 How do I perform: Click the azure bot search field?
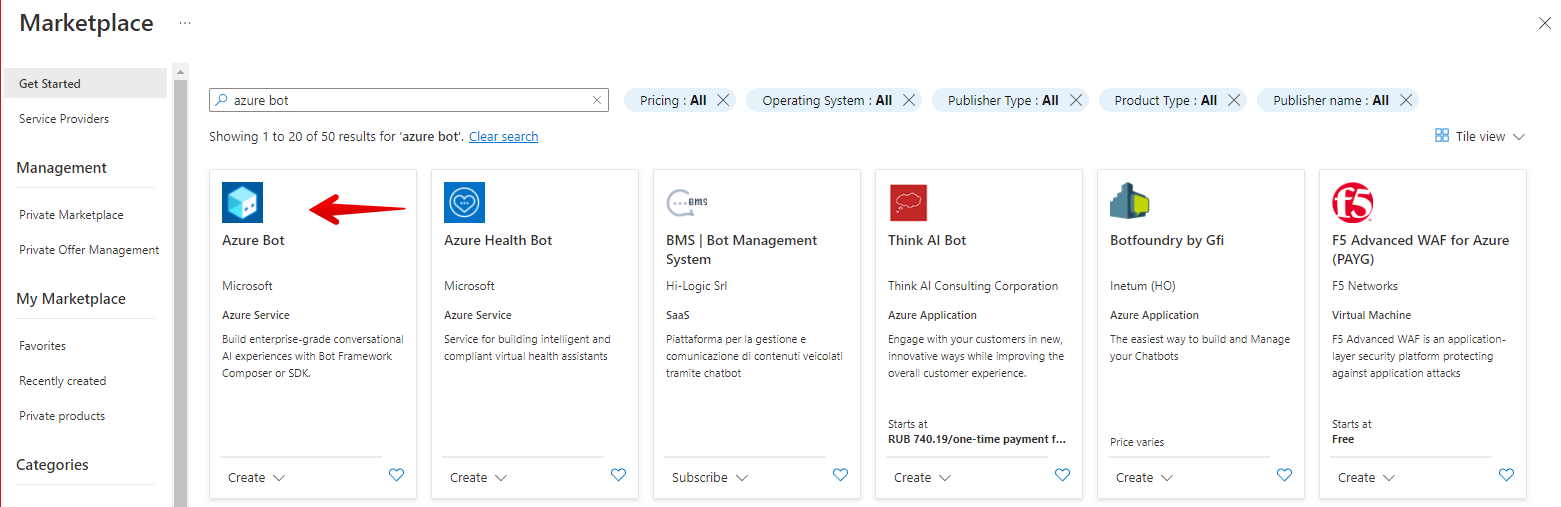409,100
